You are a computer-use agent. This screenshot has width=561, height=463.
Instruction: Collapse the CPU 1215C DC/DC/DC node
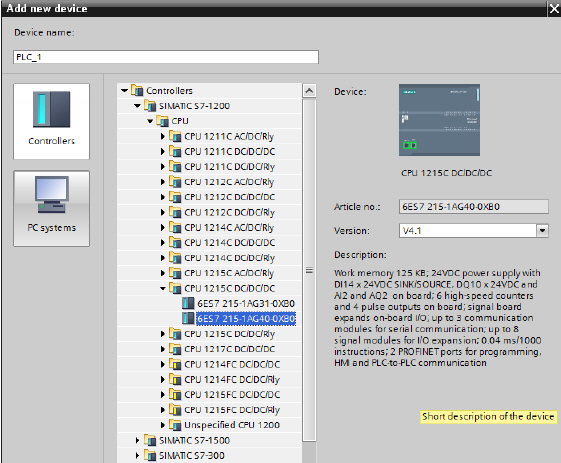pos(163,288)
